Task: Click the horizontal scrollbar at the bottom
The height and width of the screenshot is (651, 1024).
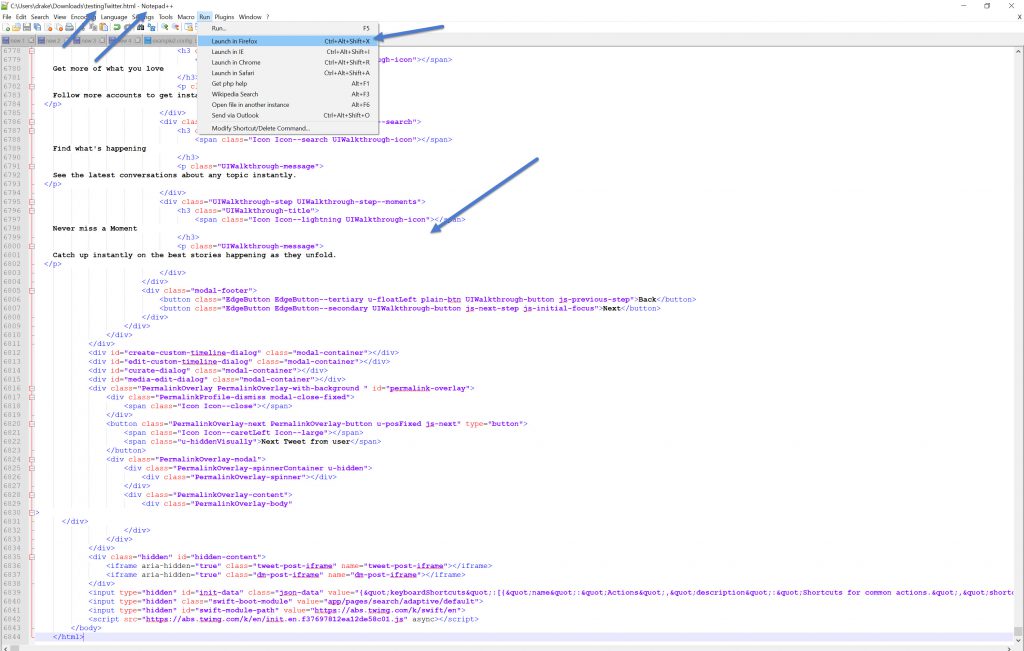Action: click(x=500, y=647)
